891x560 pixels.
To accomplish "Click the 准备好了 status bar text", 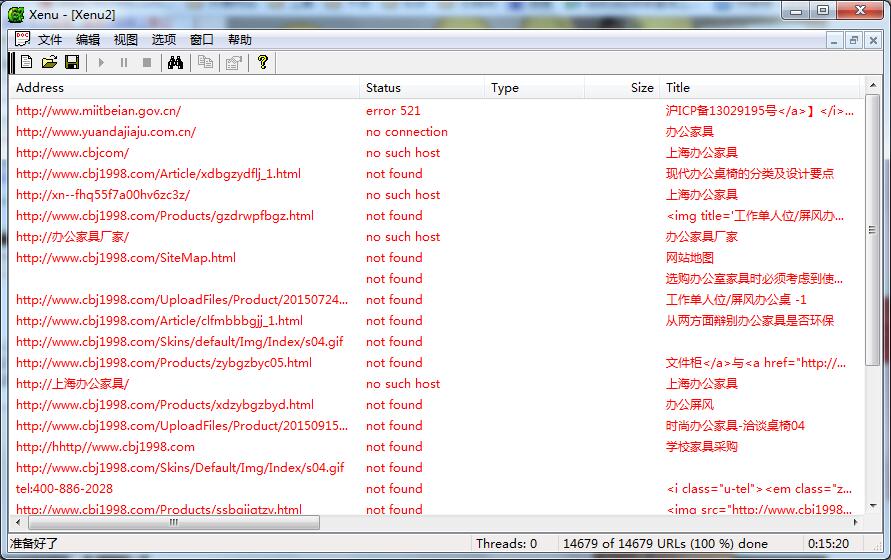I will click(x=34, y=544).
